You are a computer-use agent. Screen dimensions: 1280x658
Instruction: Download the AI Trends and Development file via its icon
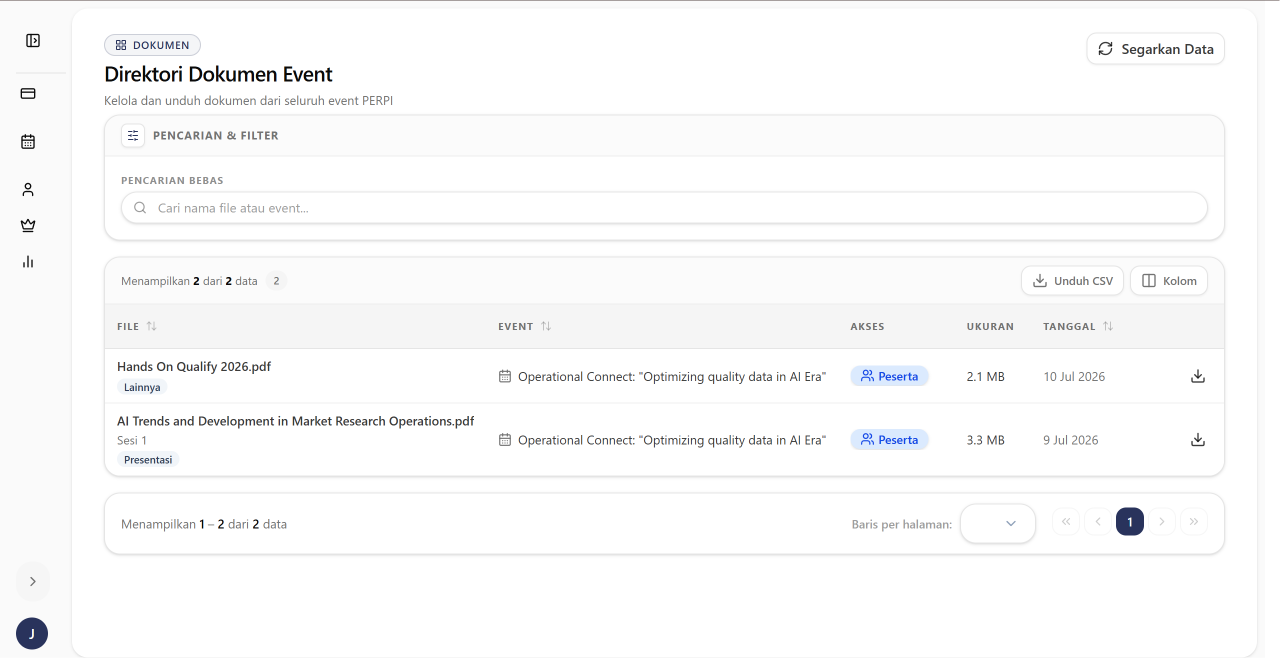click(1198, 440)
